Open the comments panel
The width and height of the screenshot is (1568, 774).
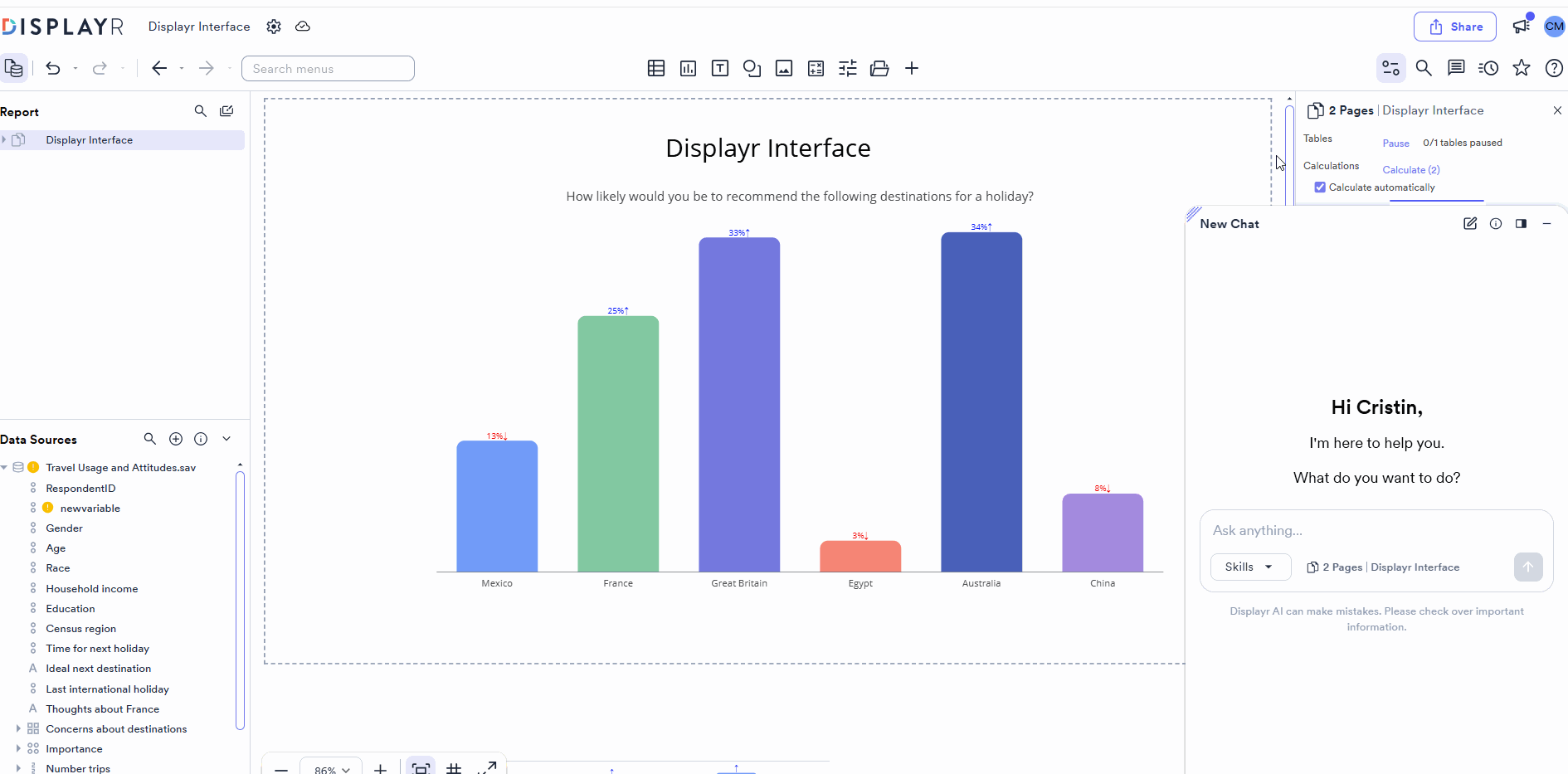[x=1456, y=68]
